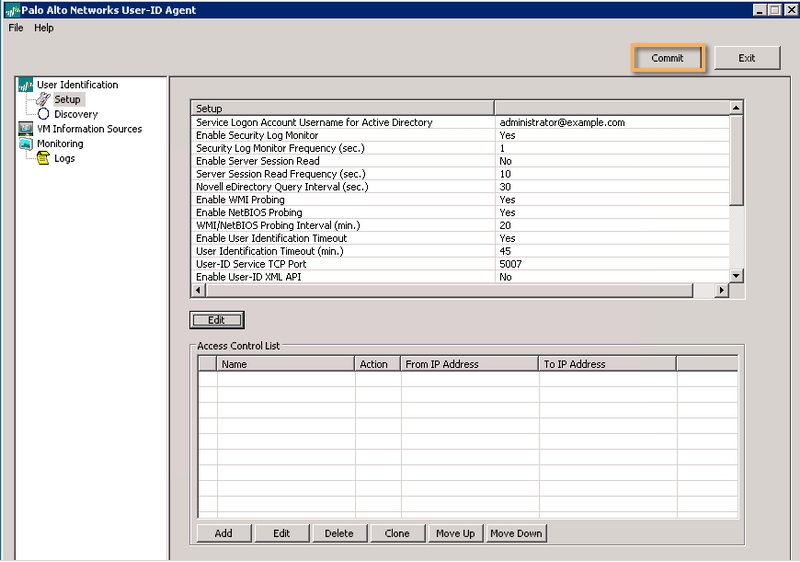800x562 pixels.
Task: Click the User Identification tree icon
Action: tap(26, 85)
